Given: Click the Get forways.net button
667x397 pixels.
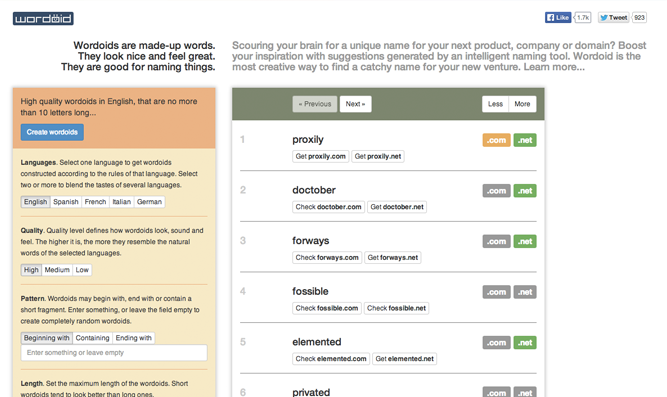Looking at the screenshot, I should coord(393,257).
